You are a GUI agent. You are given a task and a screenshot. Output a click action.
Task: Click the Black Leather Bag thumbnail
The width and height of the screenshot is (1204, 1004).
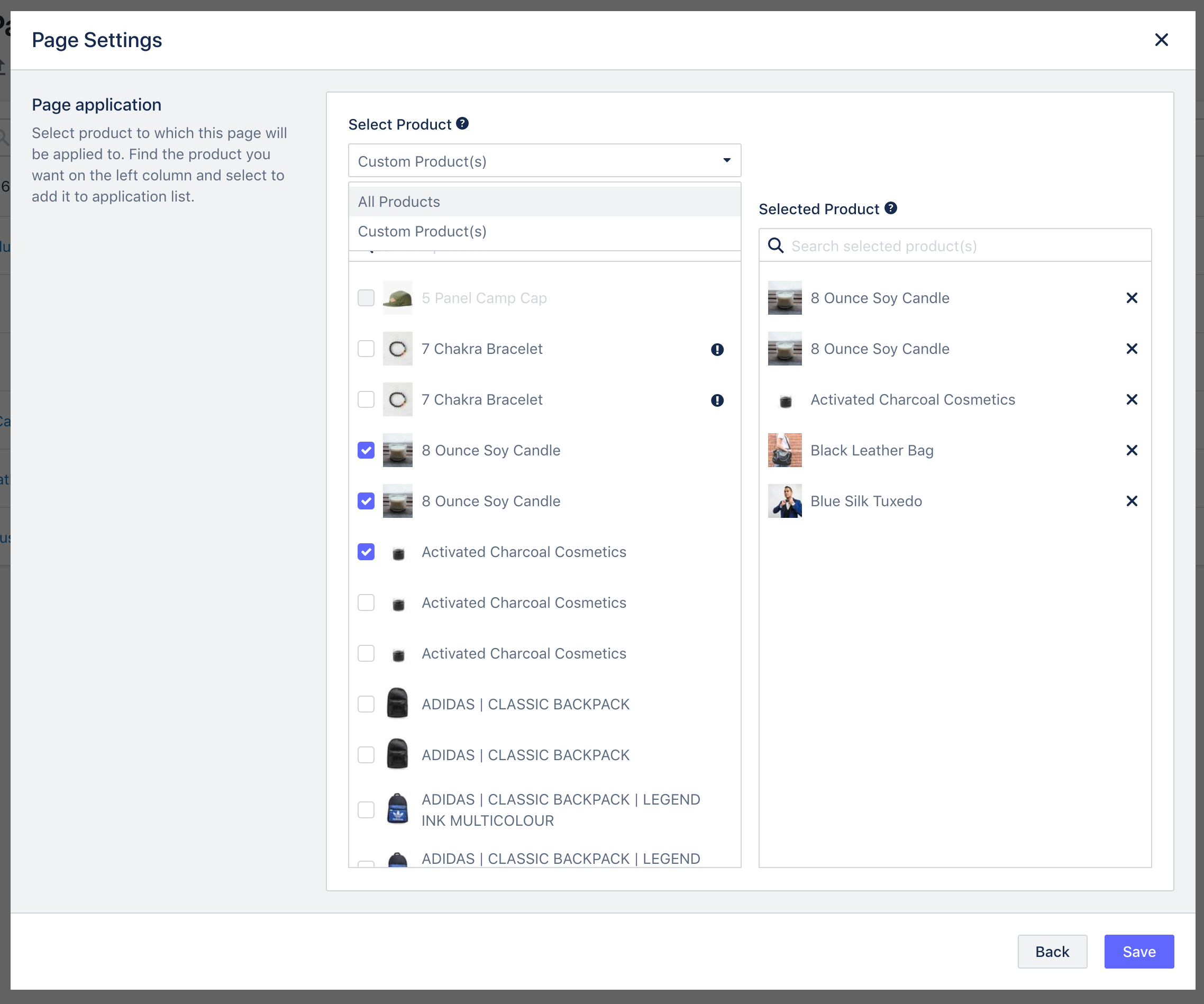(x=785, y=450)
